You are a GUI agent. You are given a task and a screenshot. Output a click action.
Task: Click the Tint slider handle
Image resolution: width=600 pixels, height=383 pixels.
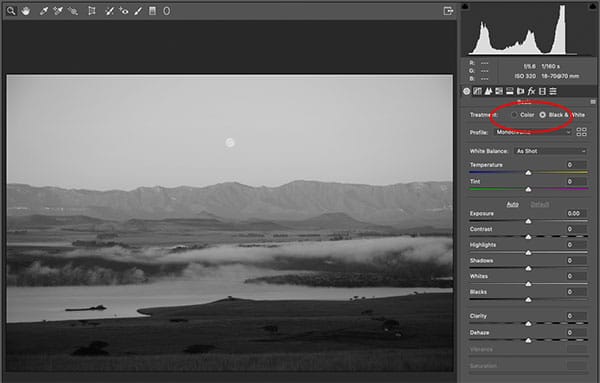click(528, 189)
